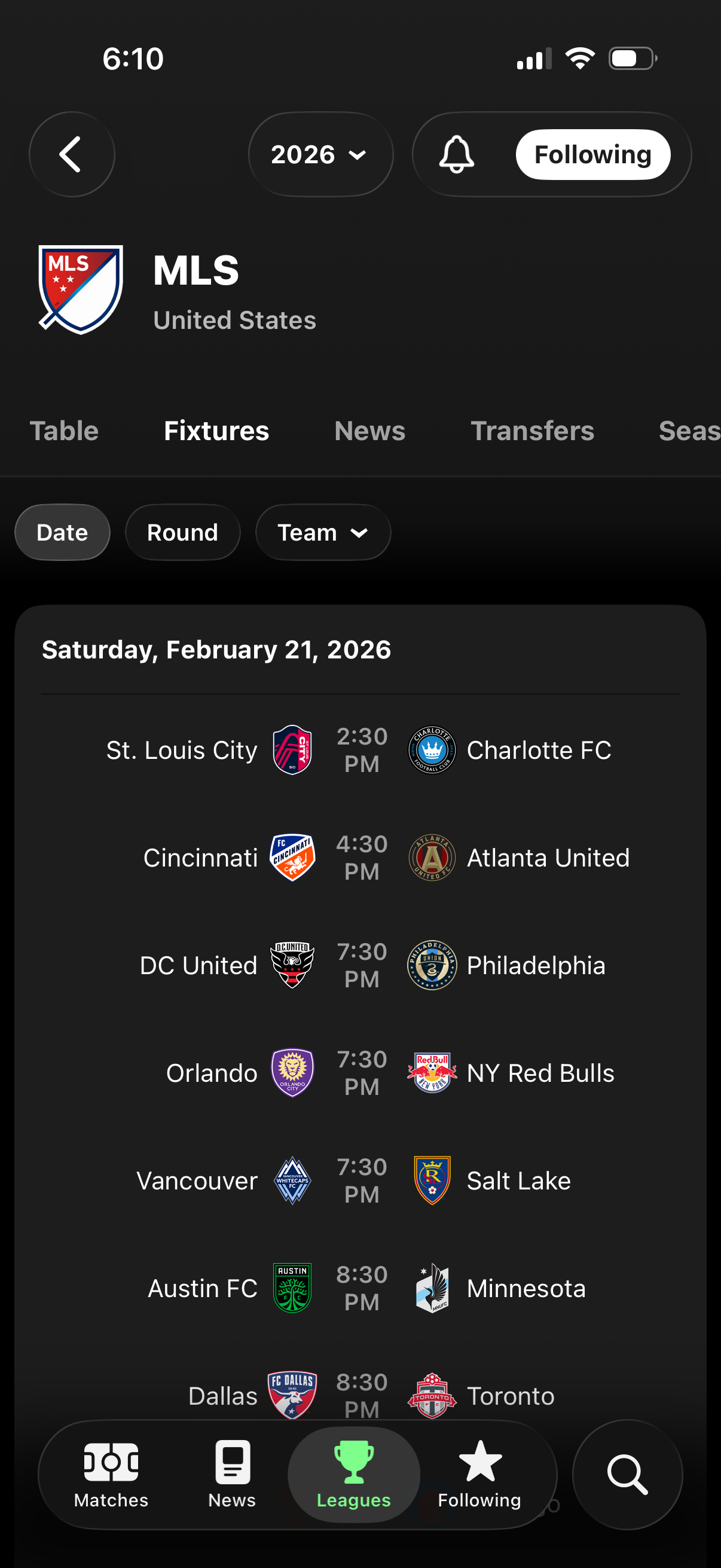Viewport: 721px width, 1568px height.
Task: Open the Cincinnati vs Atlanta United match
Action: click(x=362, y=858)
